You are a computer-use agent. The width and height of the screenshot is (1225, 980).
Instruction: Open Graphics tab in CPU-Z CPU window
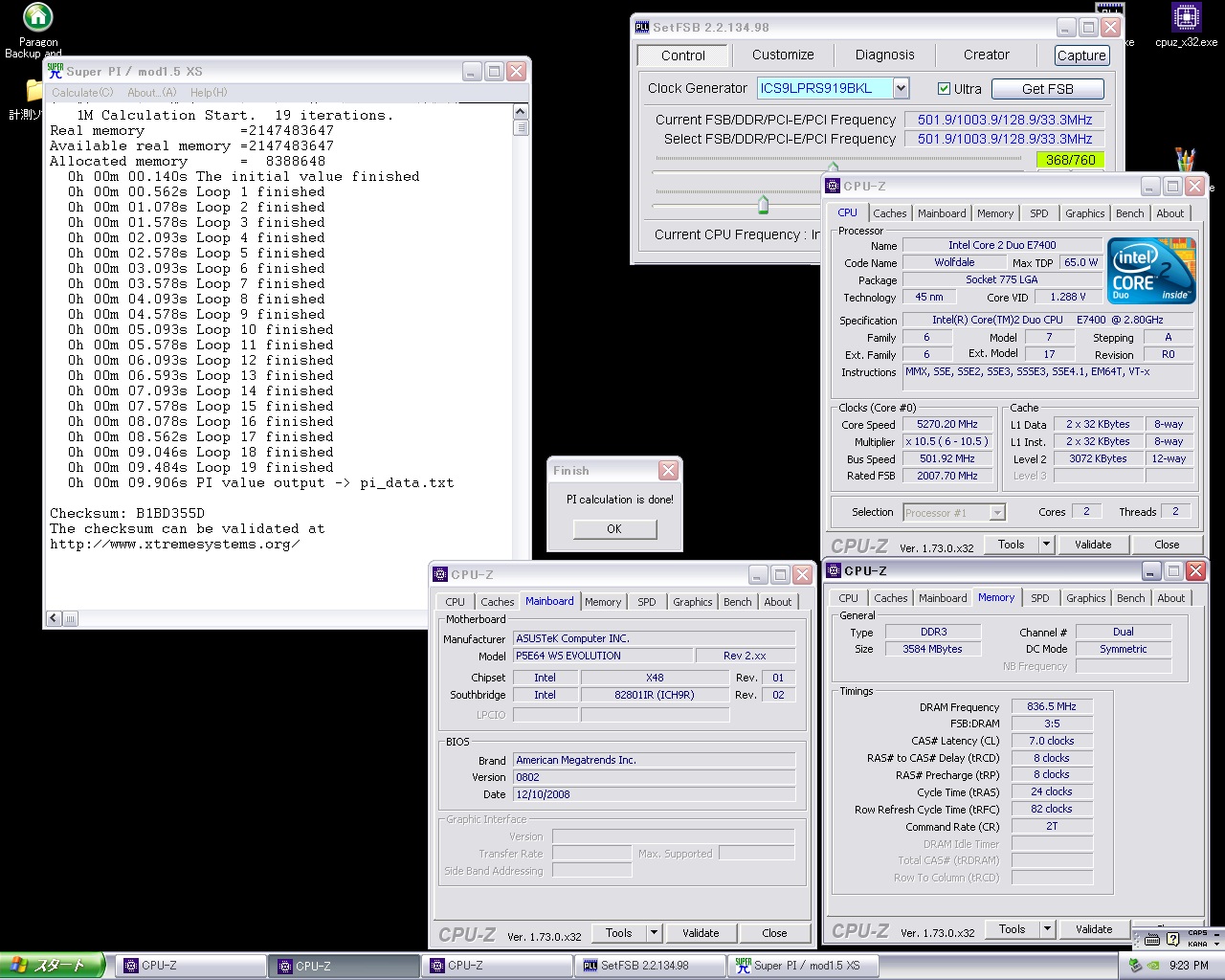(1085, 213)
